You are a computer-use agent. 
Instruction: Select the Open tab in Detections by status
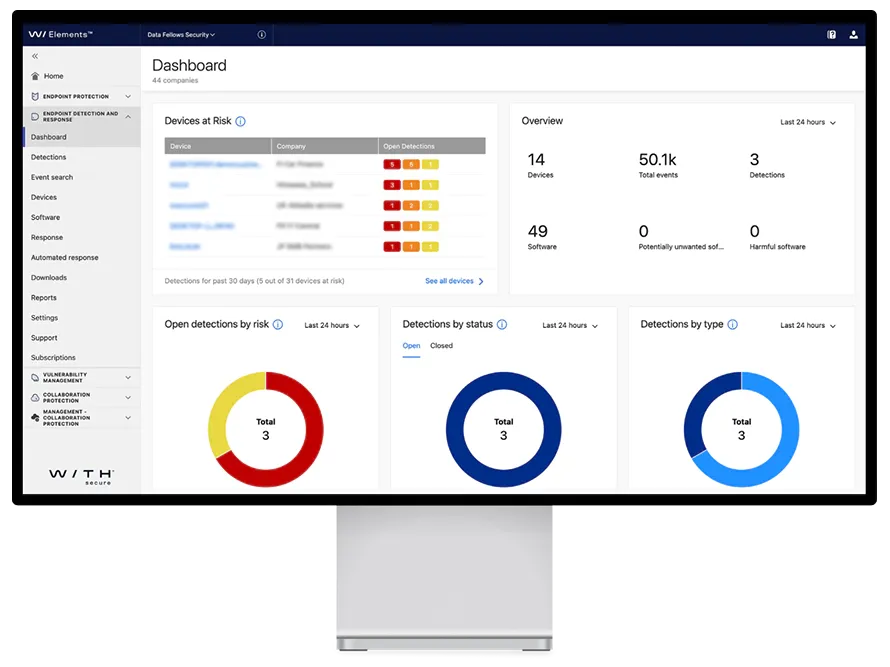[x=411, y=345]
